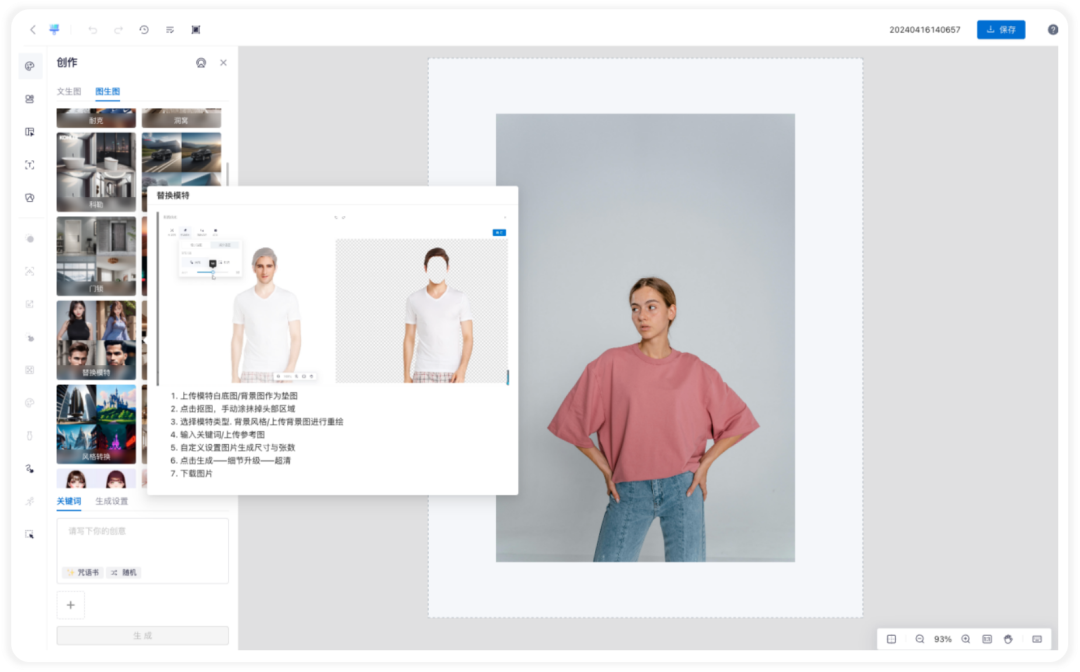Close the 创作 panel

click(x=223, y=63)
